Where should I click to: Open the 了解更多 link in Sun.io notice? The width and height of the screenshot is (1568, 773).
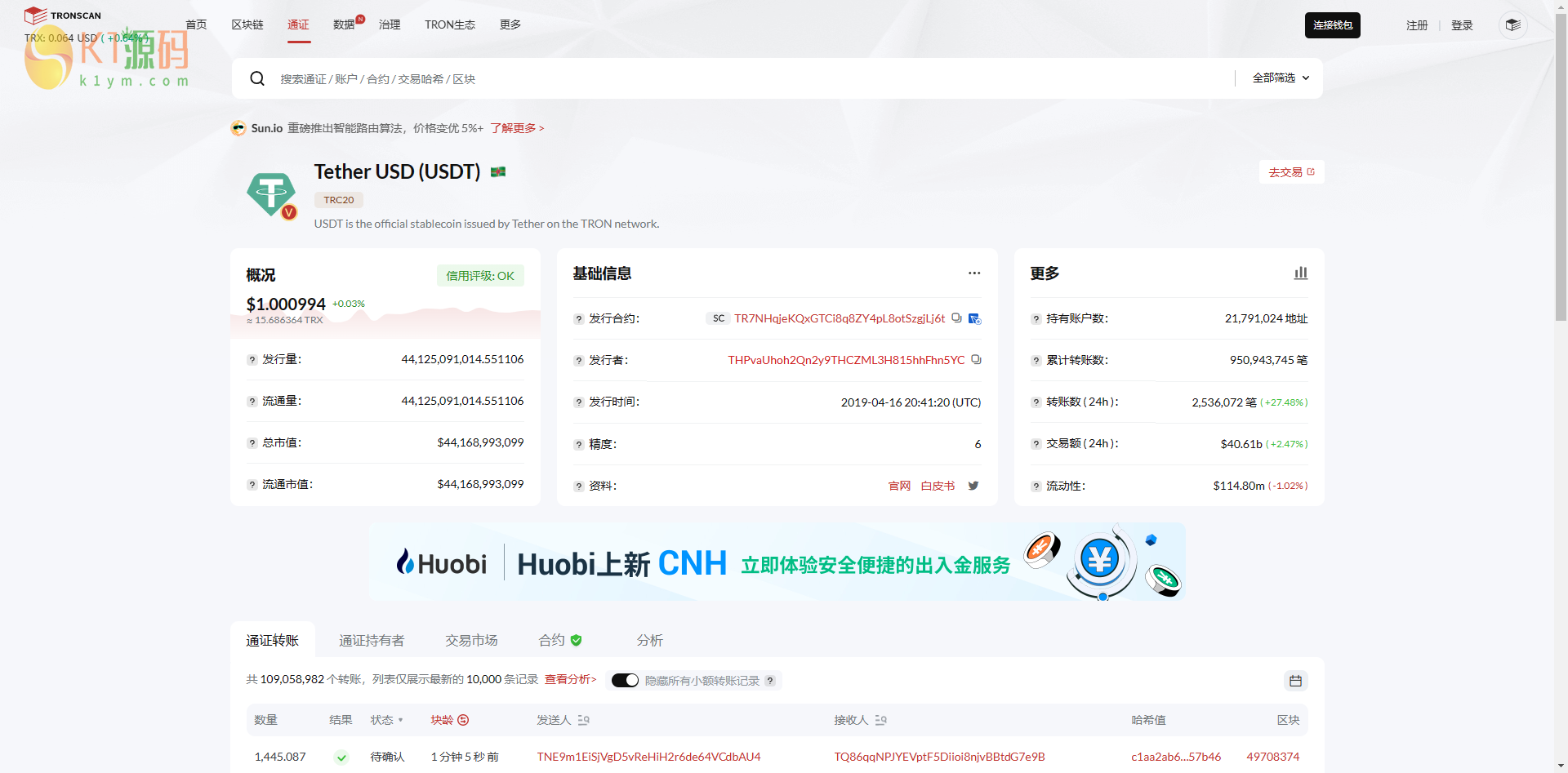(517, 128)
